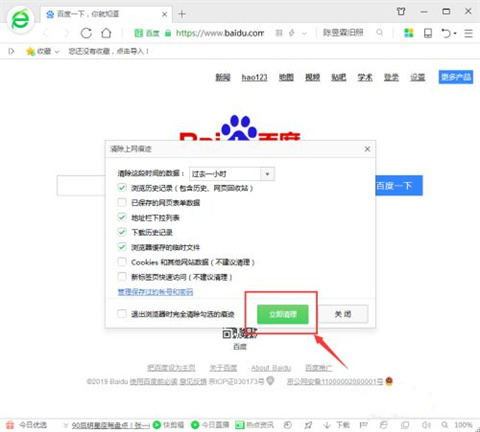
Task: Click the back navigation arrow
Action: pos(47,33)
